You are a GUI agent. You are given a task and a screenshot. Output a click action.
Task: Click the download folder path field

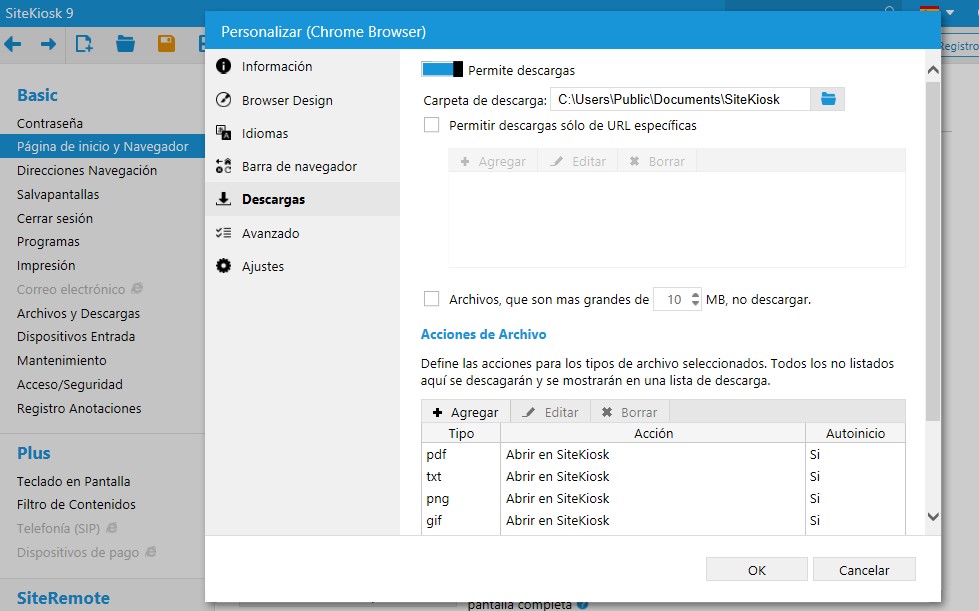pyautogui.click(x=679, y=99)
